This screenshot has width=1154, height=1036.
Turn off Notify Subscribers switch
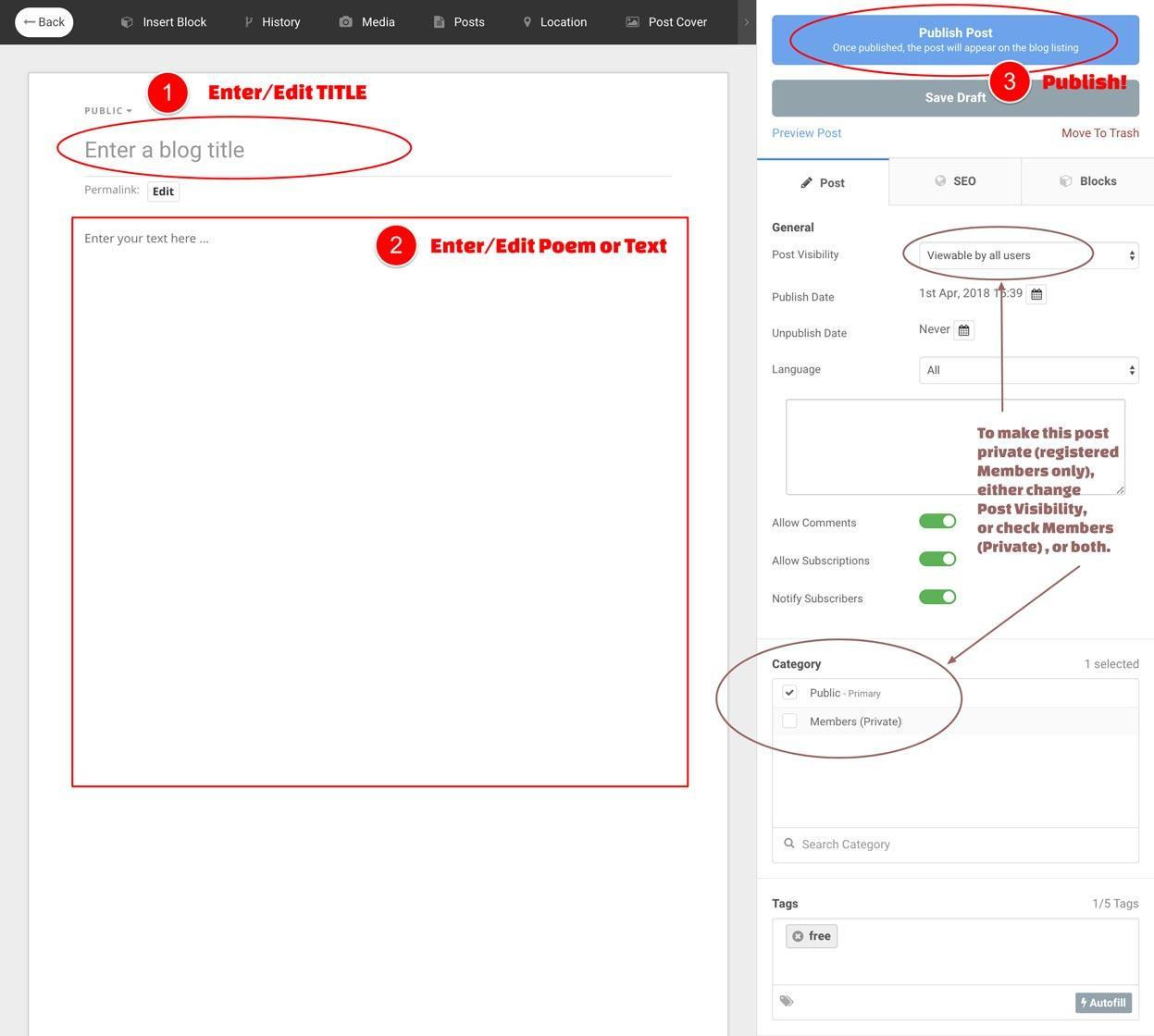pyautogui.click(x=937, y=598)
